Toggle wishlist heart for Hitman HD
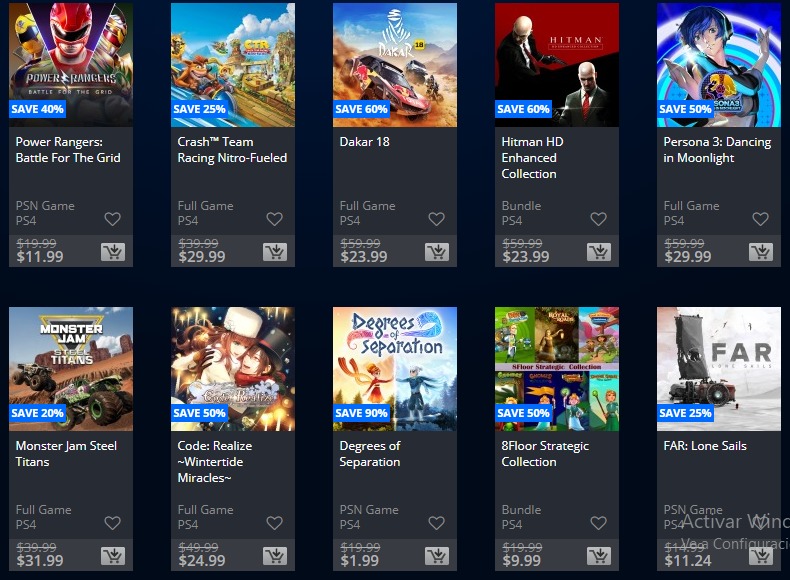This screenshot has width=790, height=580. pos(599,219)
